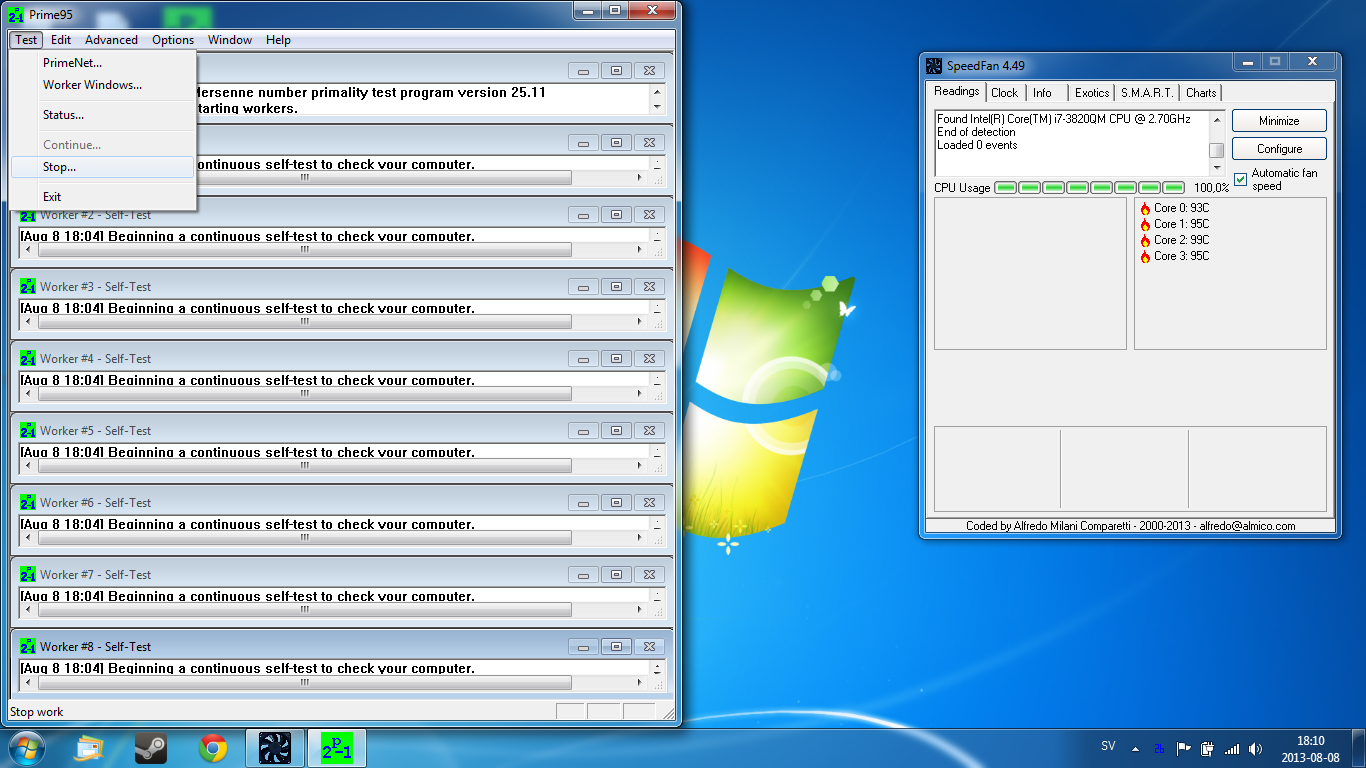Click Worker #7 window icon
1366x768 pixels.
click(28, 575)
